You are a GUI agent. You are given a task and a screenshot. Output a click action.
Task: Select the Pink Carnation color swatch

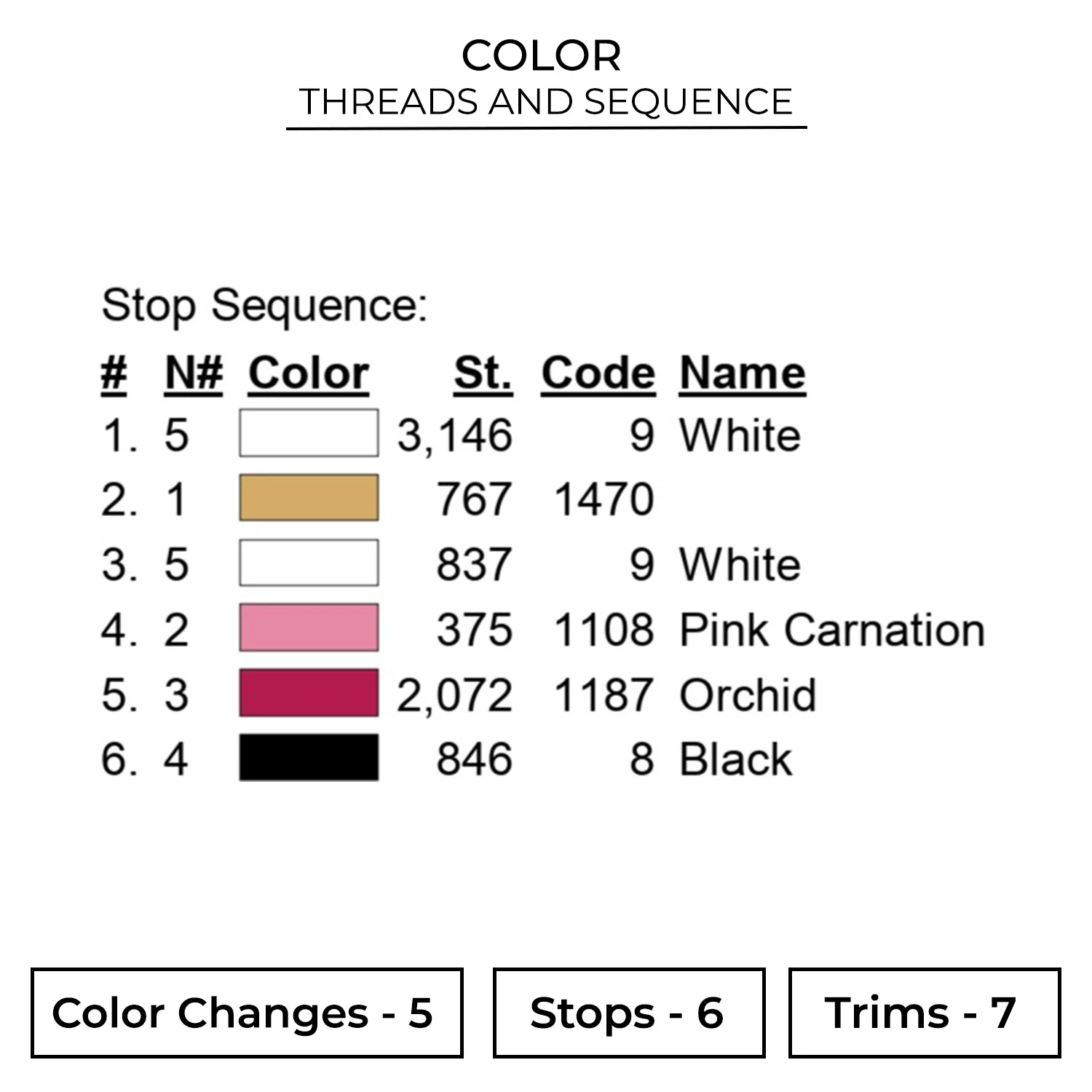(309, 628)
